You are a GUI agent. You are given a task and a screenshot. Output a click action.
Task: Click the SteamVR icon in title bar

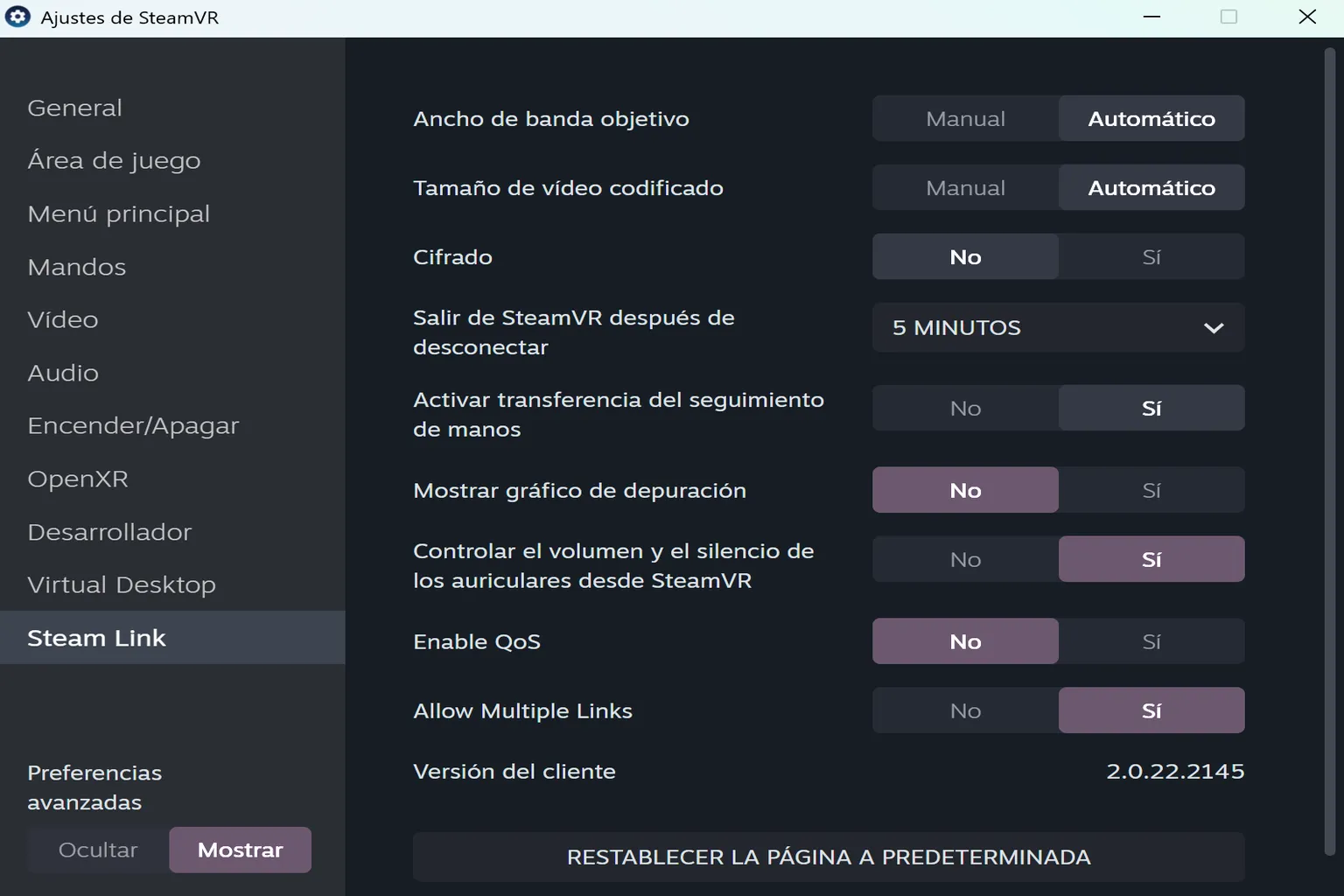(x=17, y=17)
